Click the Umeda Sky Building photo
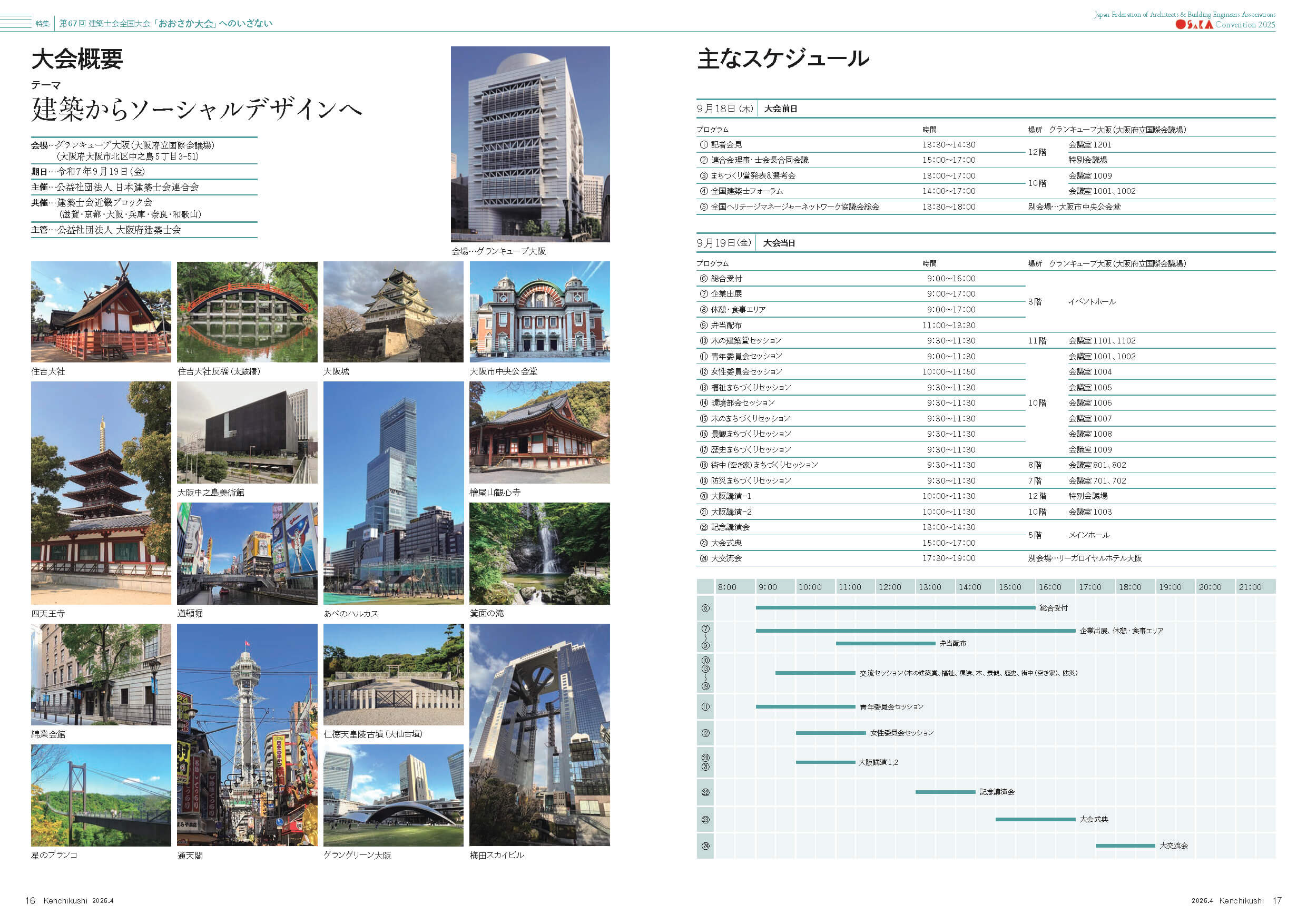This screenshot has width=1307, height=924. click(x=539, y=734)
